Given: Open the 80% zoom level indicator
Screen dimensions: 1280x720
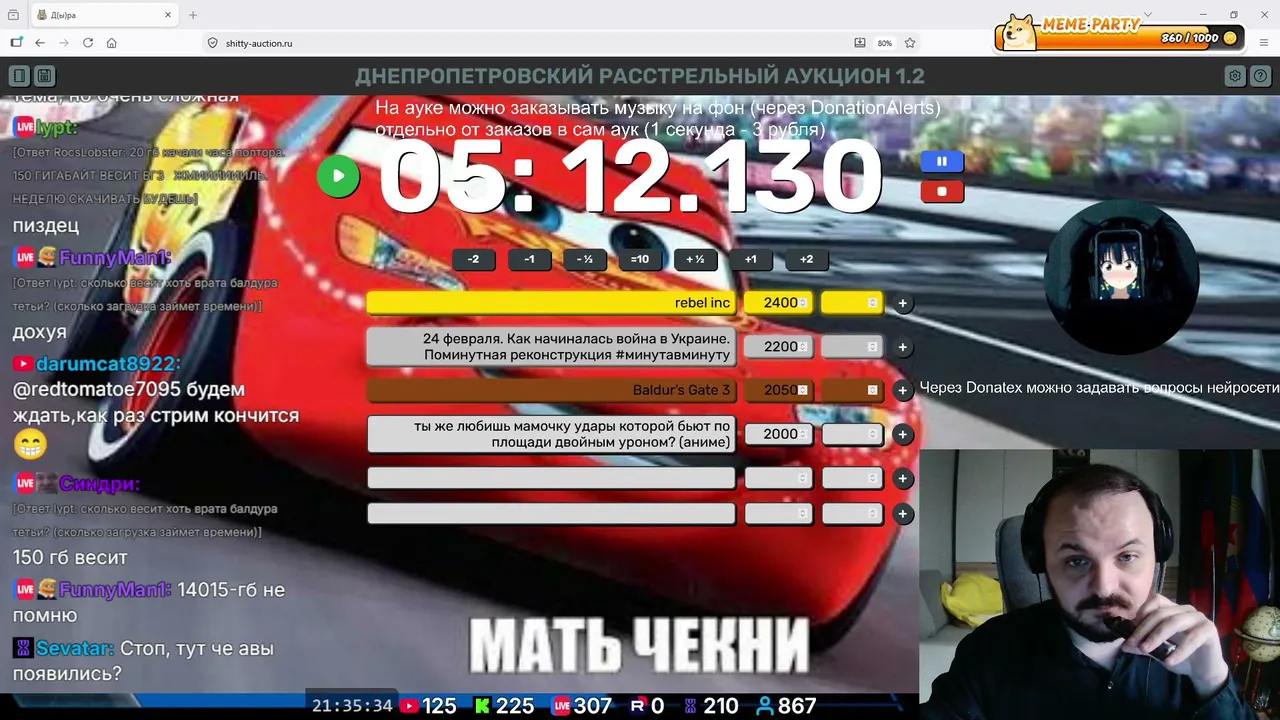Looking at the screenshot, I should [x=884, y=43].
